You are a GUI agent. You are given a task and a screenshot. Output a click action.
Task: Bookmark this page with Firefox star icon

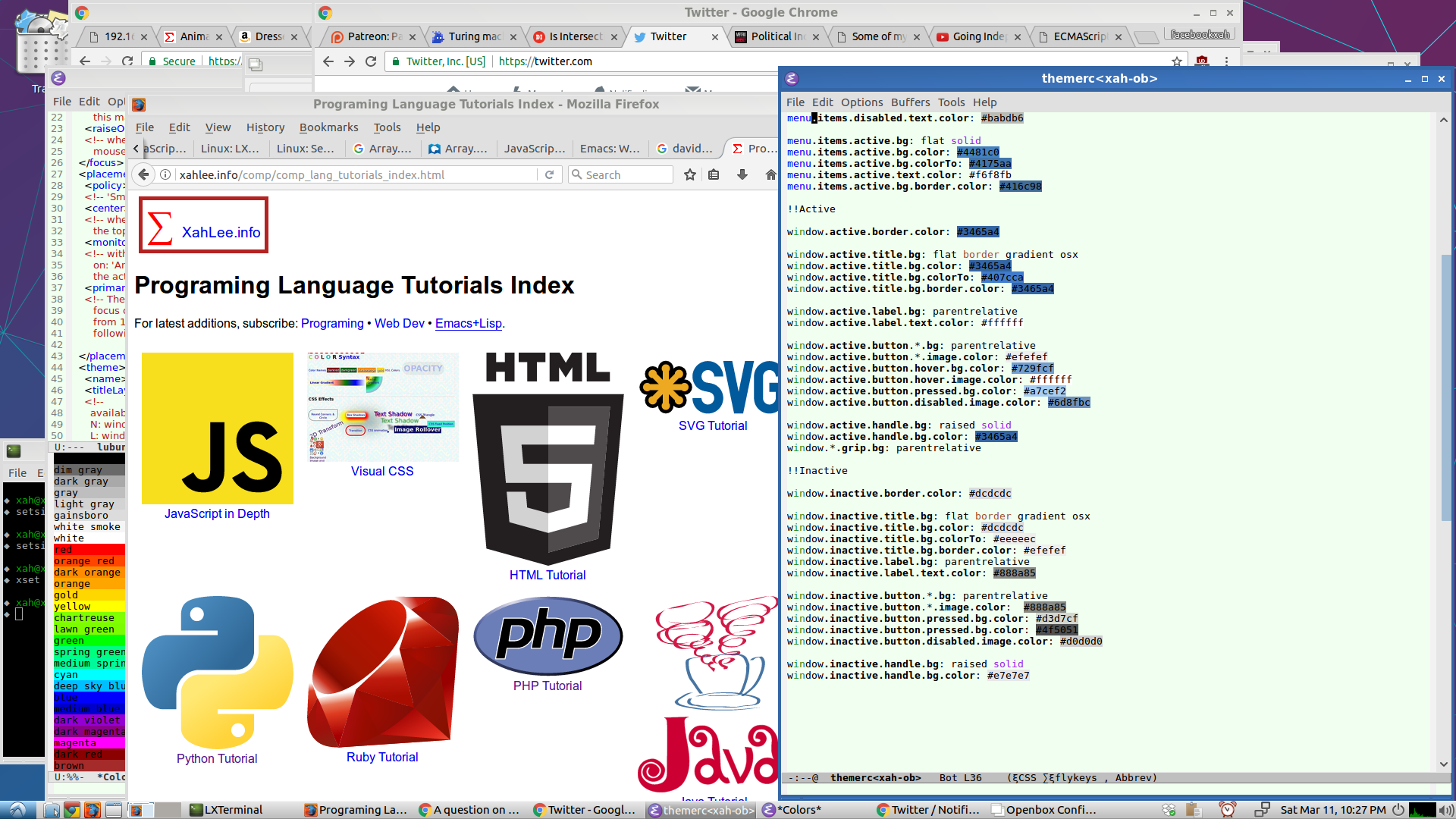point(690,174)
